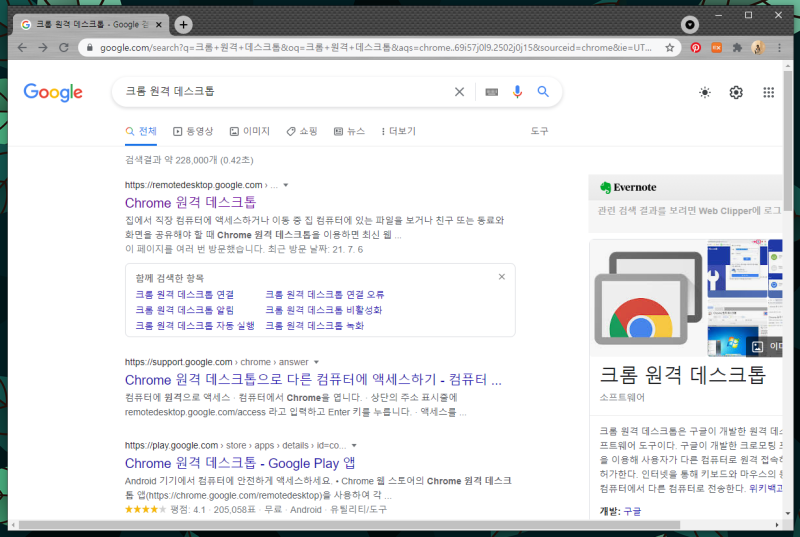Click the vertical scrollbar thumb
The image size is (800, 537).
click(x=788, y=140)
